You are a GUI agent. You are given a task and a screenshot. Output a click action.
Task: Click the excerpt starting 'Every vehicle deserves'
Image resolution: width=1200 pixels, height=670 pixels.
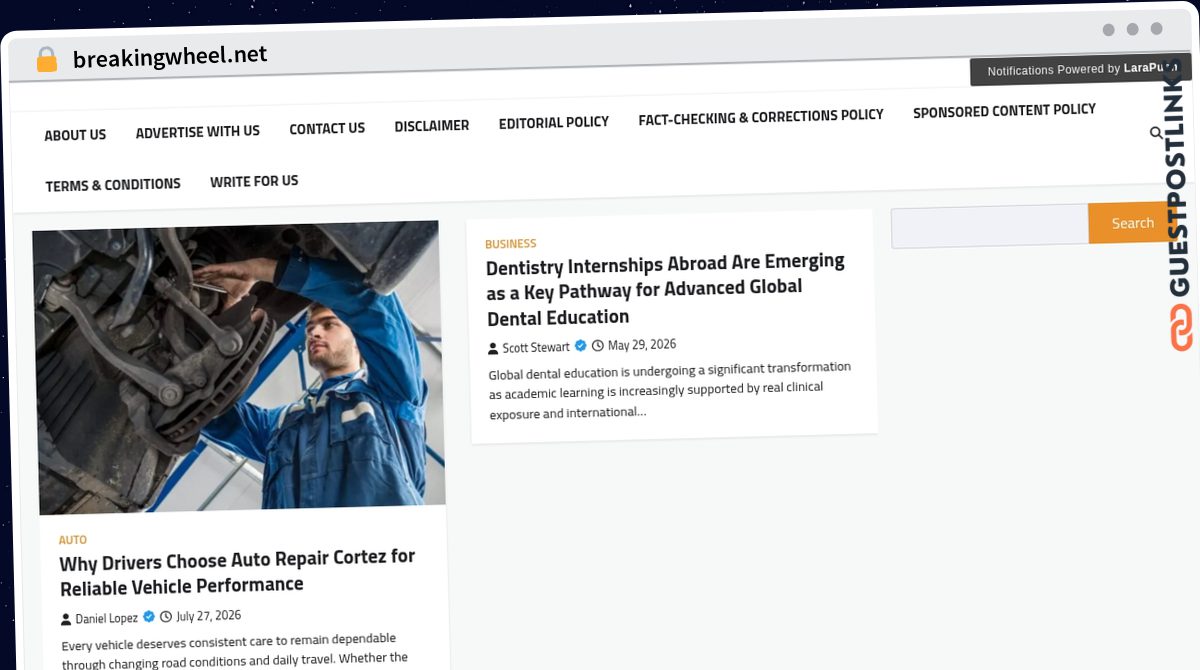coord(235,651)
